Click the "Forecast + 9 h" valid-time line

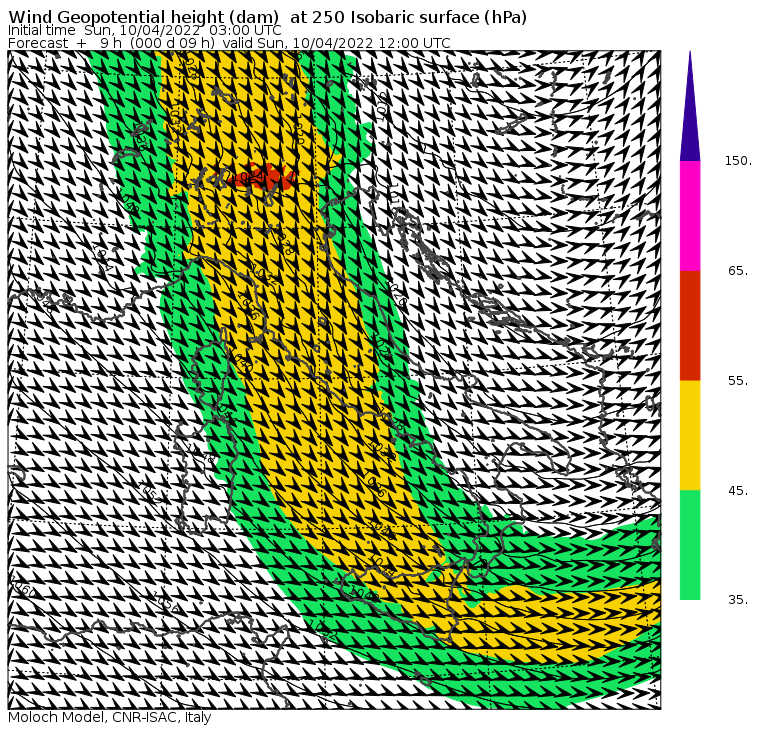point(229,43)
